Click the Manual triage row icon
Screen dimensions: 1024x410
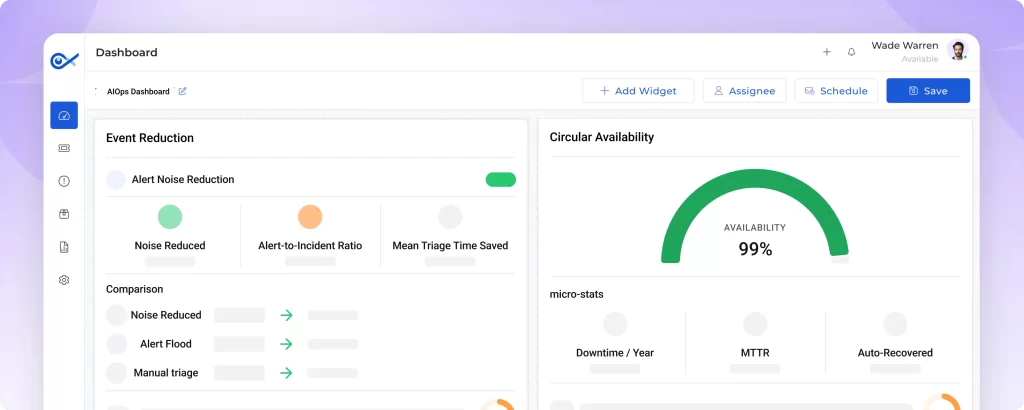(116, 373)
